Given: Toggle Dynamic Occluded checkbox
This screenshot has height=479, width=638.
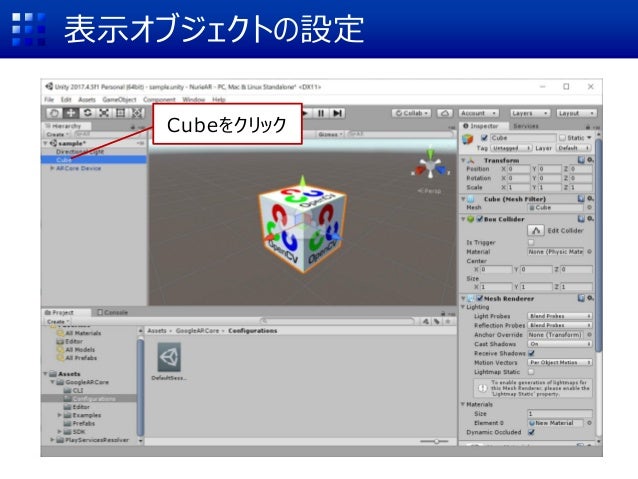Looking at the screenshot, I should pos(531,432).
